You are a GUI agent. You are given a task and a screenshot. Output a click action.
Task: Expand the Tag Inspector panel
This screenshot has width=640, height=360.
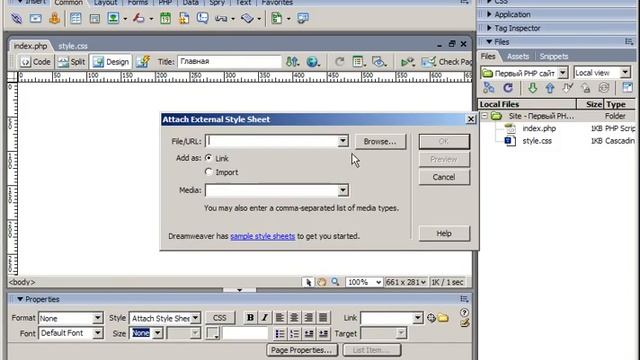pos(489,28)
